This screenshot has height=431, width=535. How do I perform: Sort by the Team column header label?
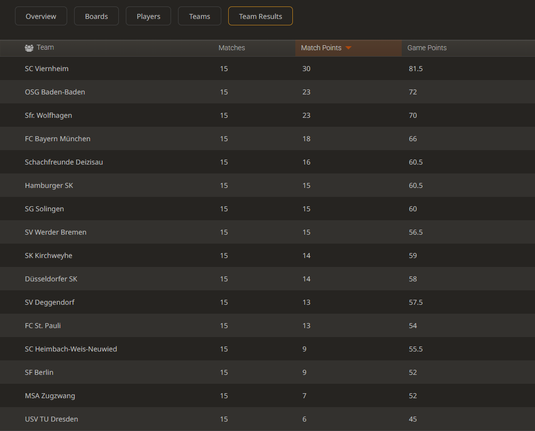(x=45, y=47)
